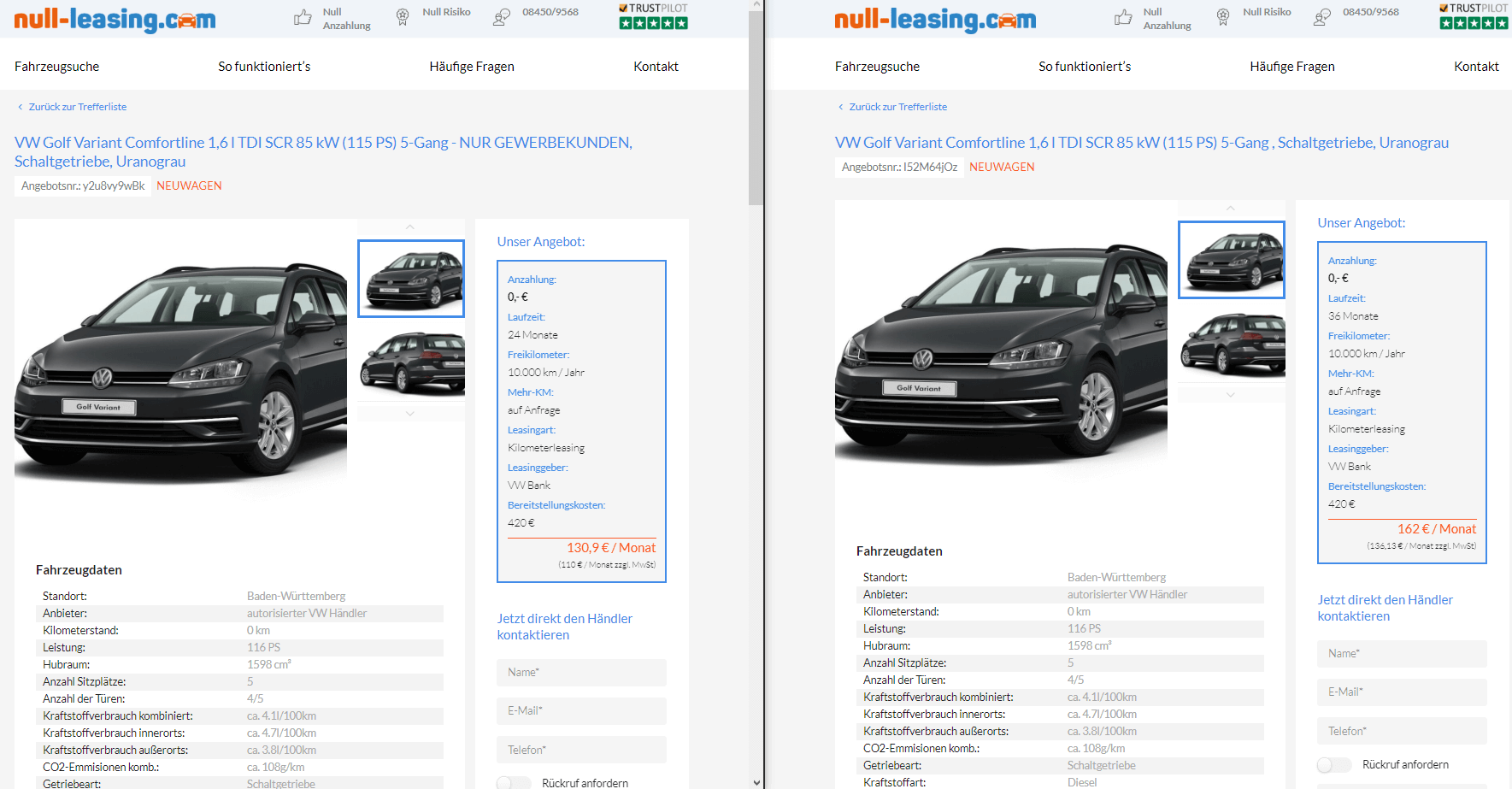Focus the Name field in right window
1512x789 pixels.
coord(1402,654)
